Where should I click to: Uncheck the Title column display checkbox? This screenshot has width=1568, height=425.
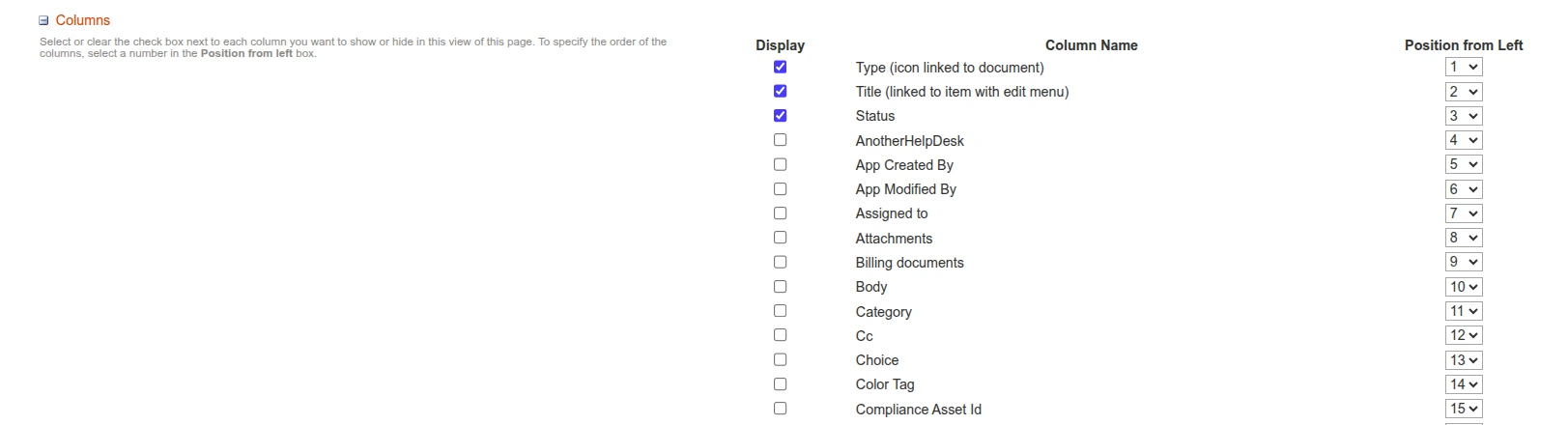780,91
